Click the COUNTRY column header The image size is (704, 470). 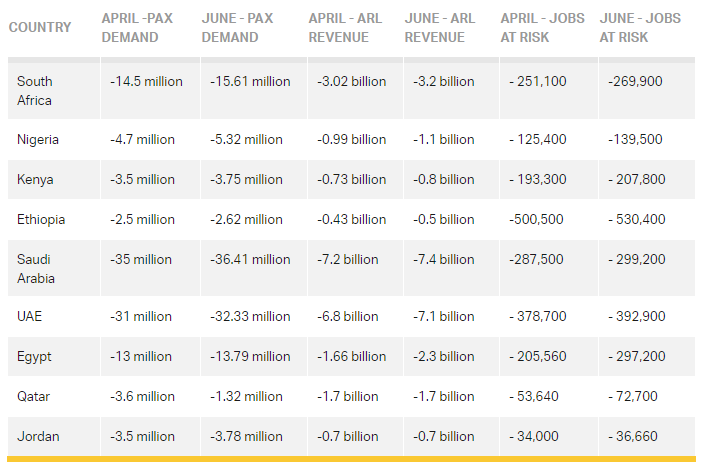40,27
